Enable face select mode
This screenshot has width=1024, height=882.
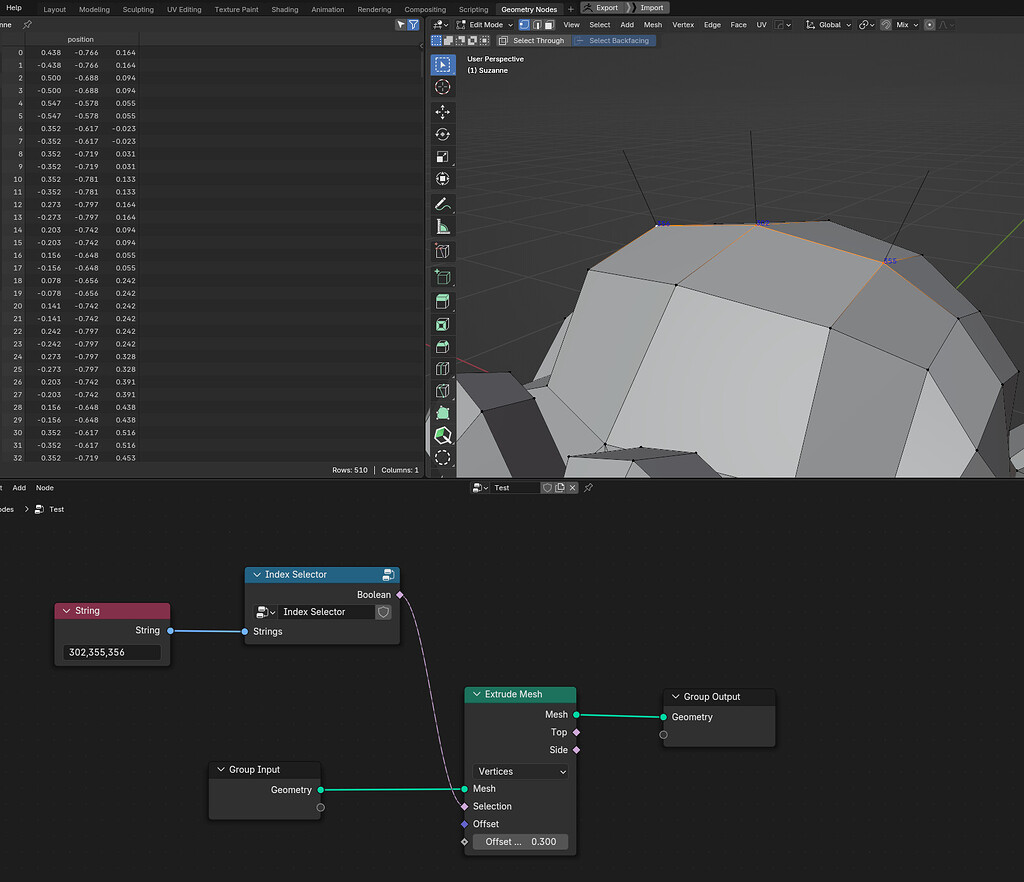[x=549, y=25]
